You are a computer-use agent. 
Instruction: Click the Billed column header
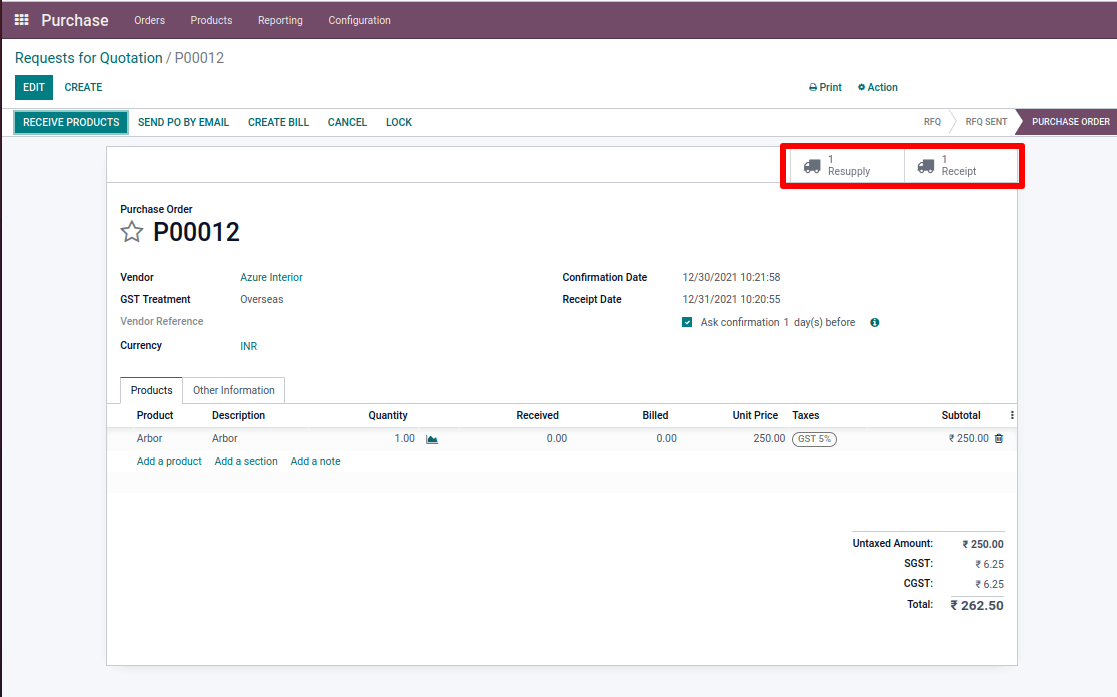[655, 415]
